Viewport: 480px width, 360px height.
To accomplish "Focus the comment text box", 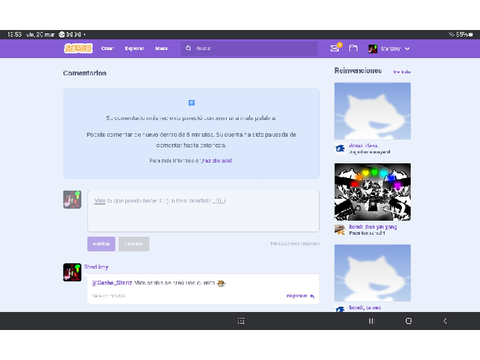I will [203, 211].
